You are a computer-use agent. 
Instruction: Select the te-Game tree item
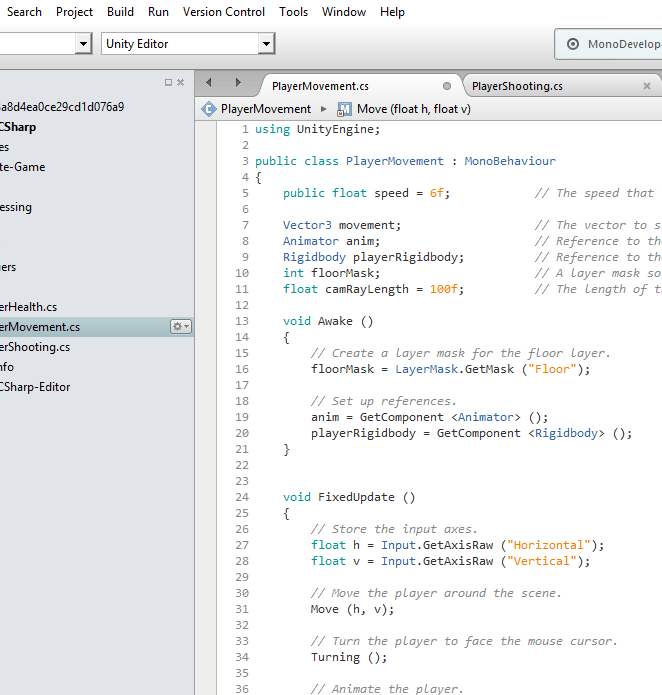tap(23, 167)
